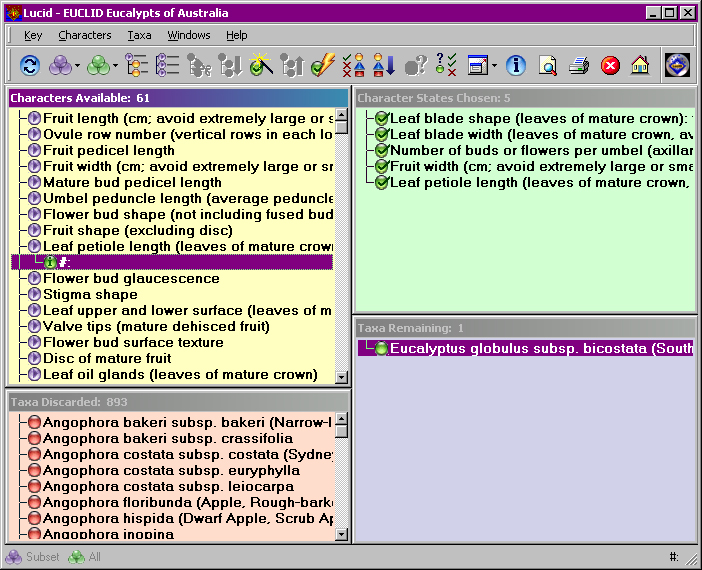This screenshot has height=570, width=702.
Task: Click Taxa Discarded scrollbar down arrow
Action: (342, 534)
